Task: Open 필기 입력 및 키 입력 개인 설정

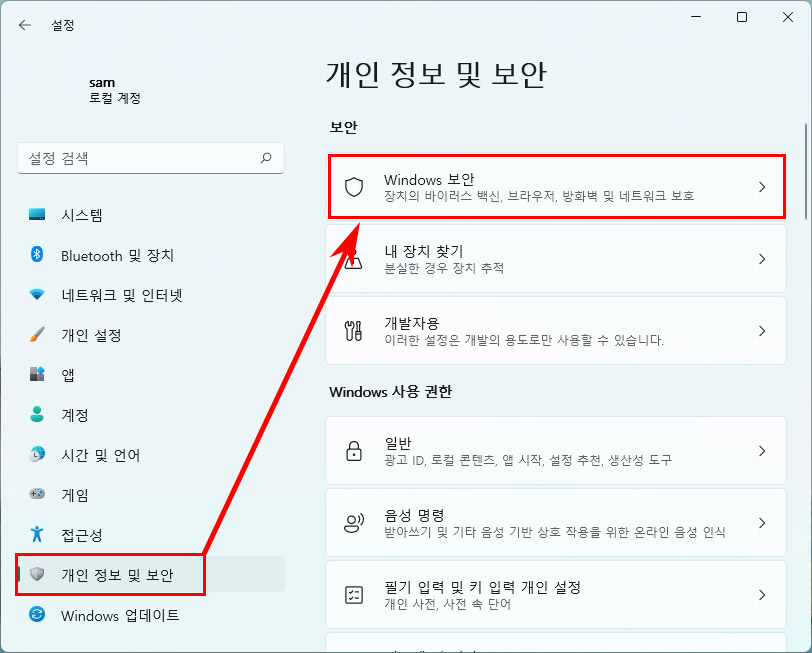Action: 556,594
